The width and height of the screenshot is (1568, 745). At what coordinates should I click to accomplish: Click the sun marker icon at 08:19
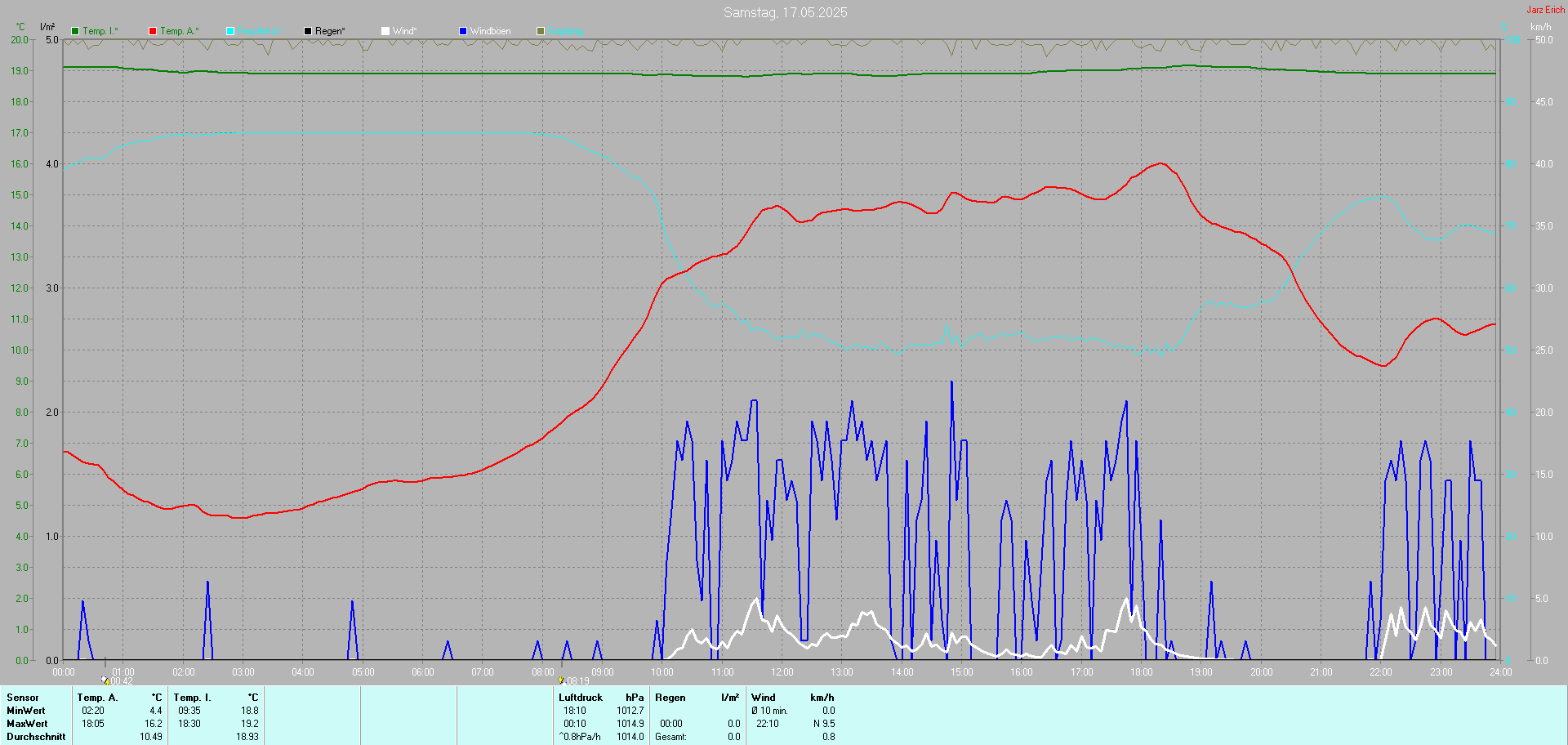pyautogui.click(x=561, y=680)
